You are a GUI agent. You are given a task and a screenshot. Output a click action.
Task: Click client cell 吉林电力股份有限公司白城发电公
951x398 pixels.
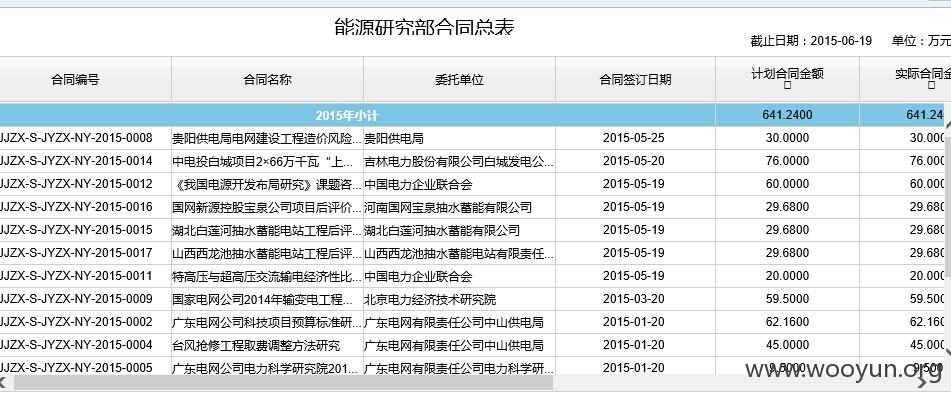click(x=459, y=161)
